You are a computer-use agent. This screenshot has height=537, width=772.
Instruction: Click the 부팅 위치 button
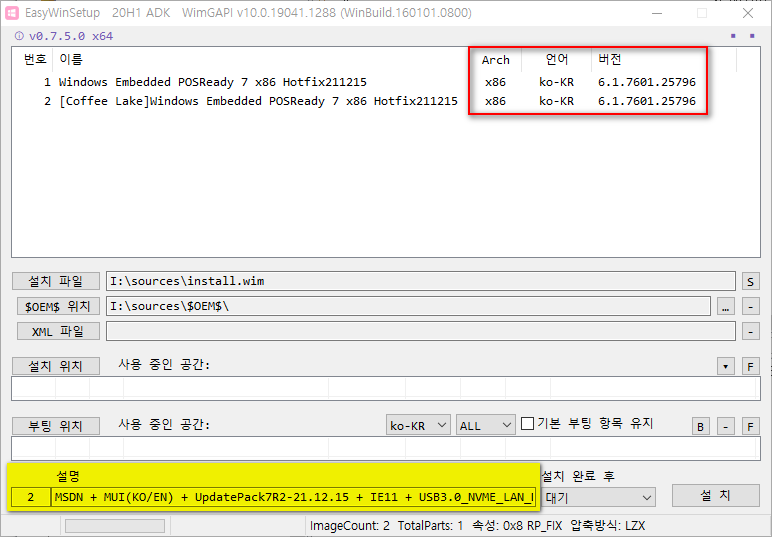tap(56, 426)
